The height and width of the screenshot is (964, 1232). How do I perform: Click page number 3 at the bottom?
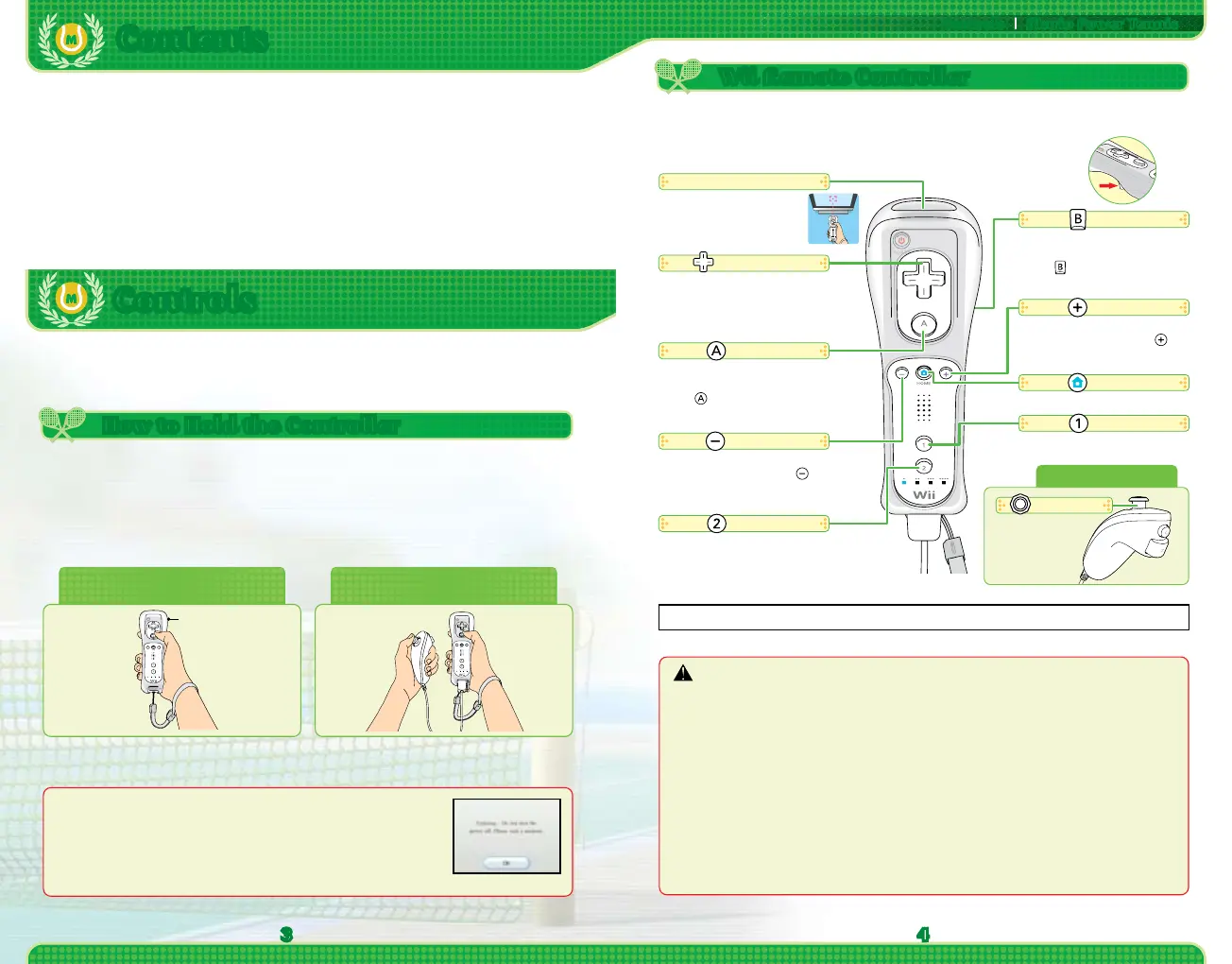pyautogui.click(x=286, y=934)
